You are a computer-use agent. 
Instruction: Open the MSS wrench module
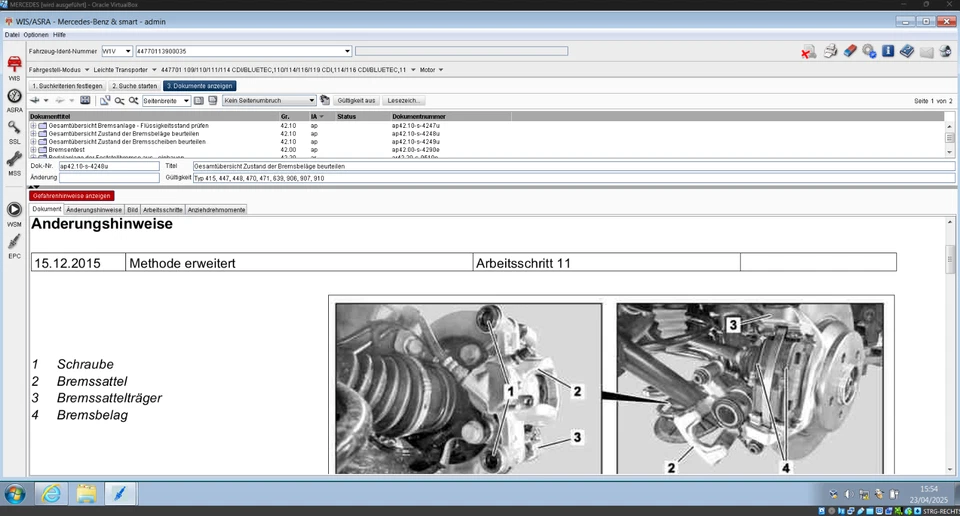(14, 164)
